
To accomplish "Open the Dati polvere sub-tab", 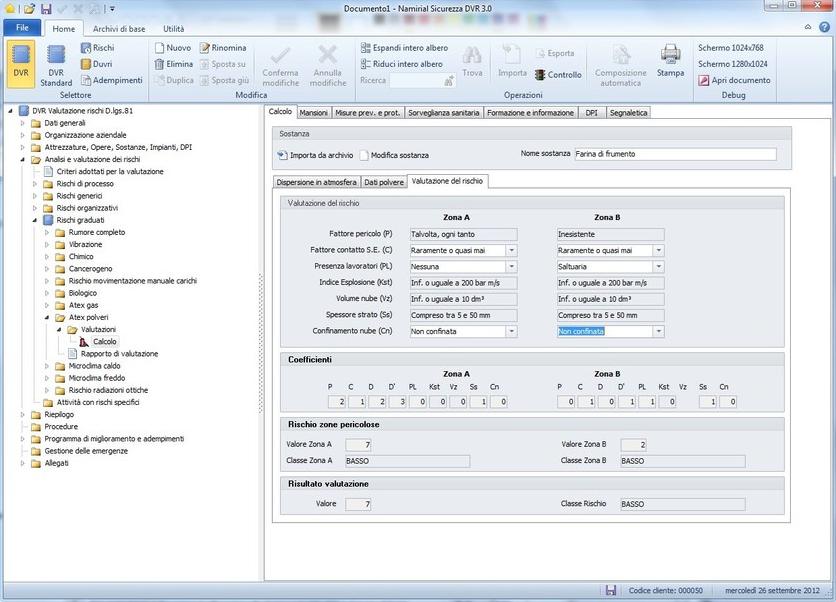I will pyautogui.click(x=383, y=182).
